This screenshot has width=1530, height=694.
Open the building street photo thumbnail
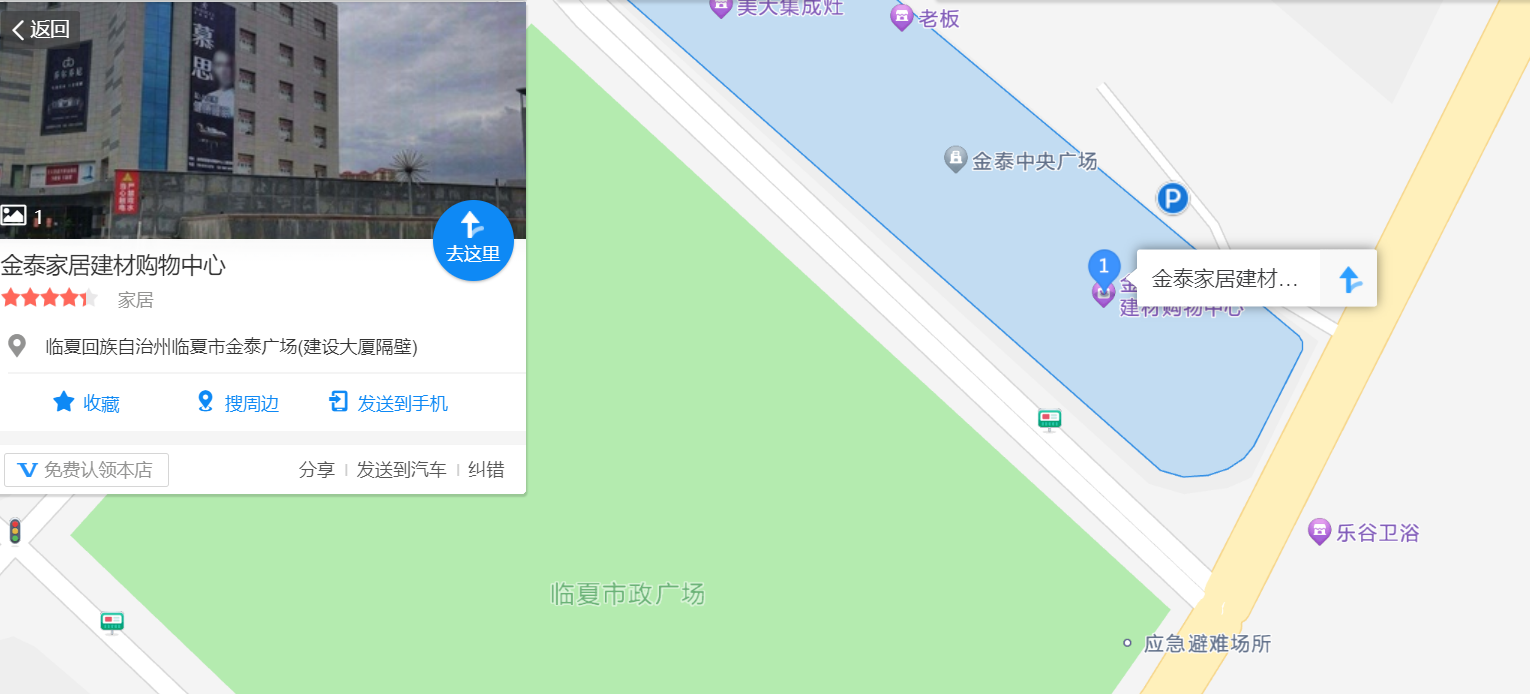point(263,120)
